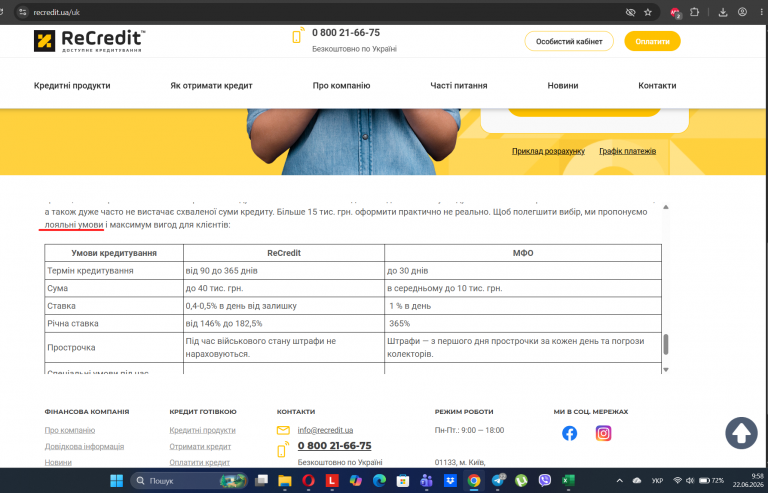Viewport: 768px width, 493px height.
Task: Click scroll down arrow of text block
Action: pos(666,370)
